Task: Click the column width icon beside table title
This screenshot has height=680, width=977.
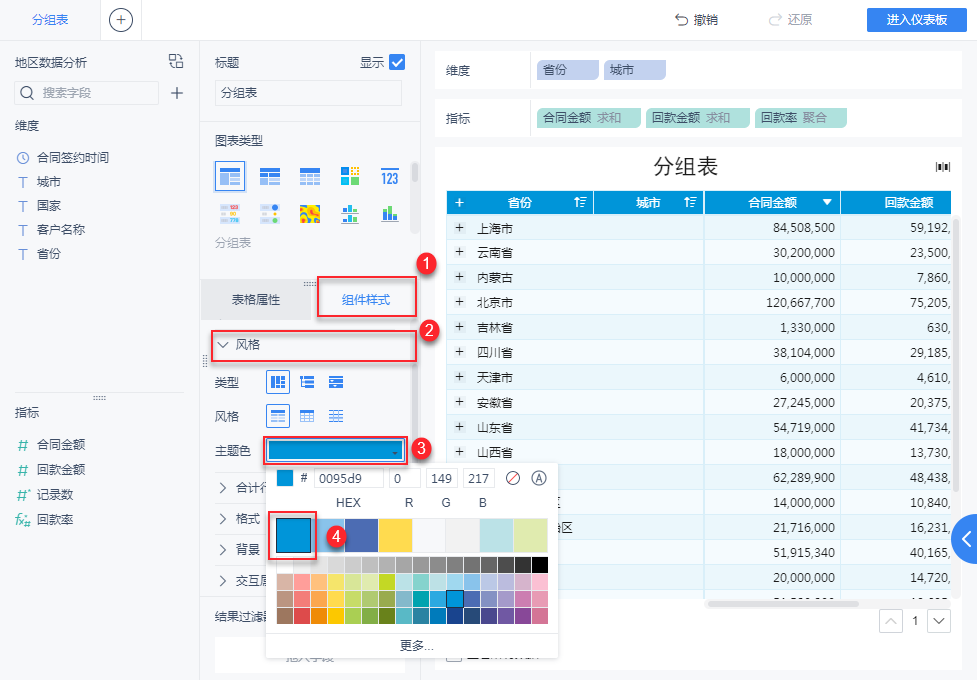Action: pos(942,166)
